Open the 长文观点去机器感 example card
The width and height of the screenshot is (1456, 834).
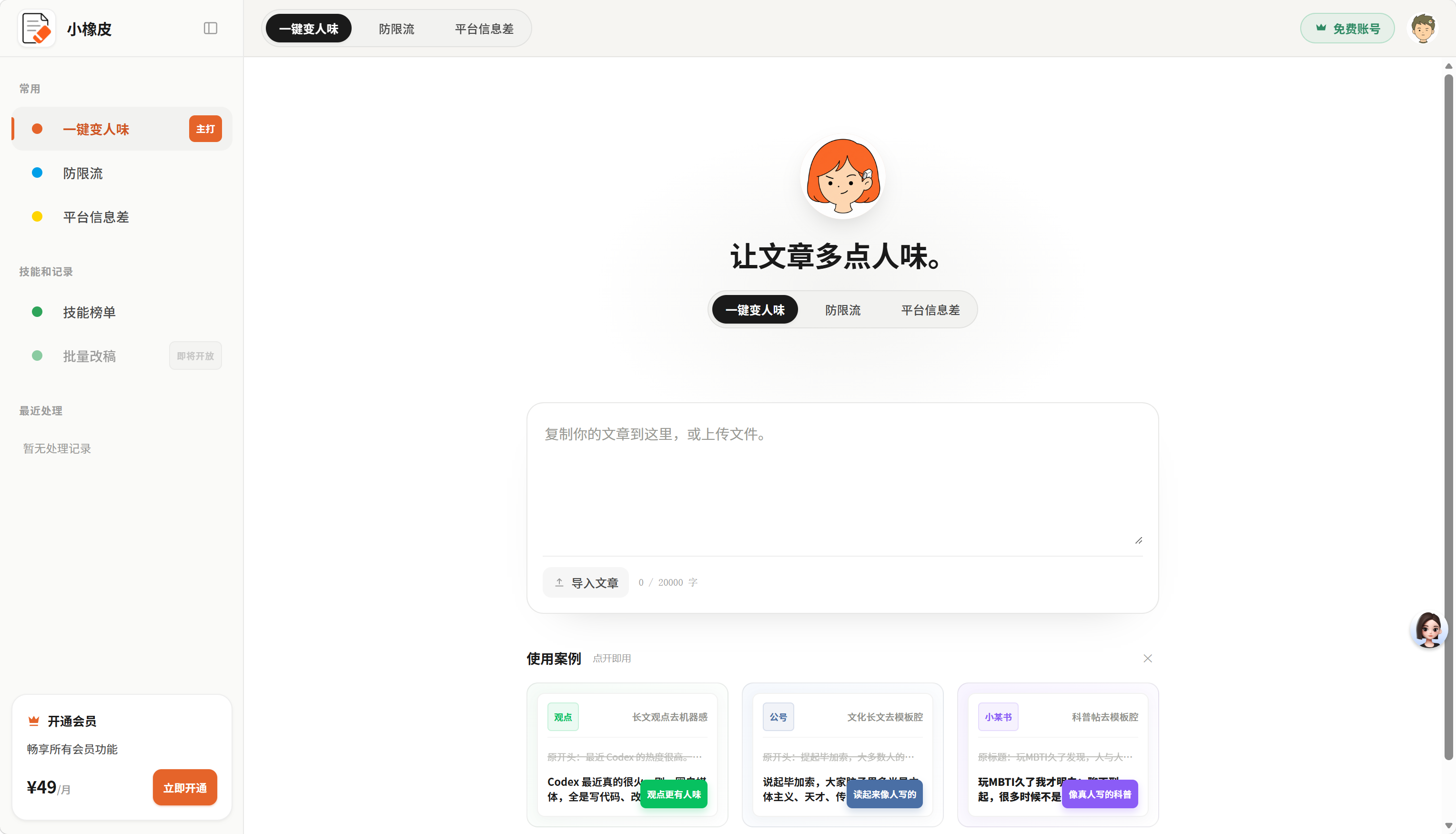[627, 754]
